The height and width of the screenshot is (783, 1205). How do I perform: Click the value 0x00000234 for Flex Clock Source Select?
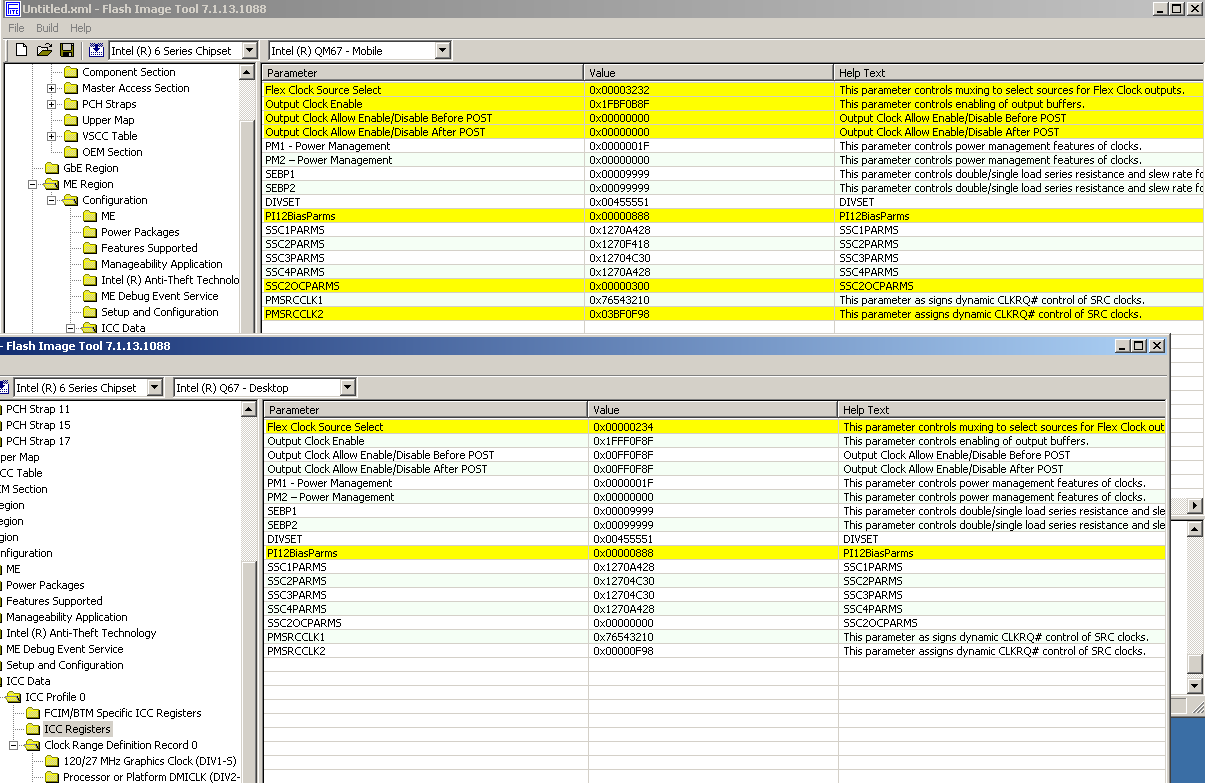(624, 427)
